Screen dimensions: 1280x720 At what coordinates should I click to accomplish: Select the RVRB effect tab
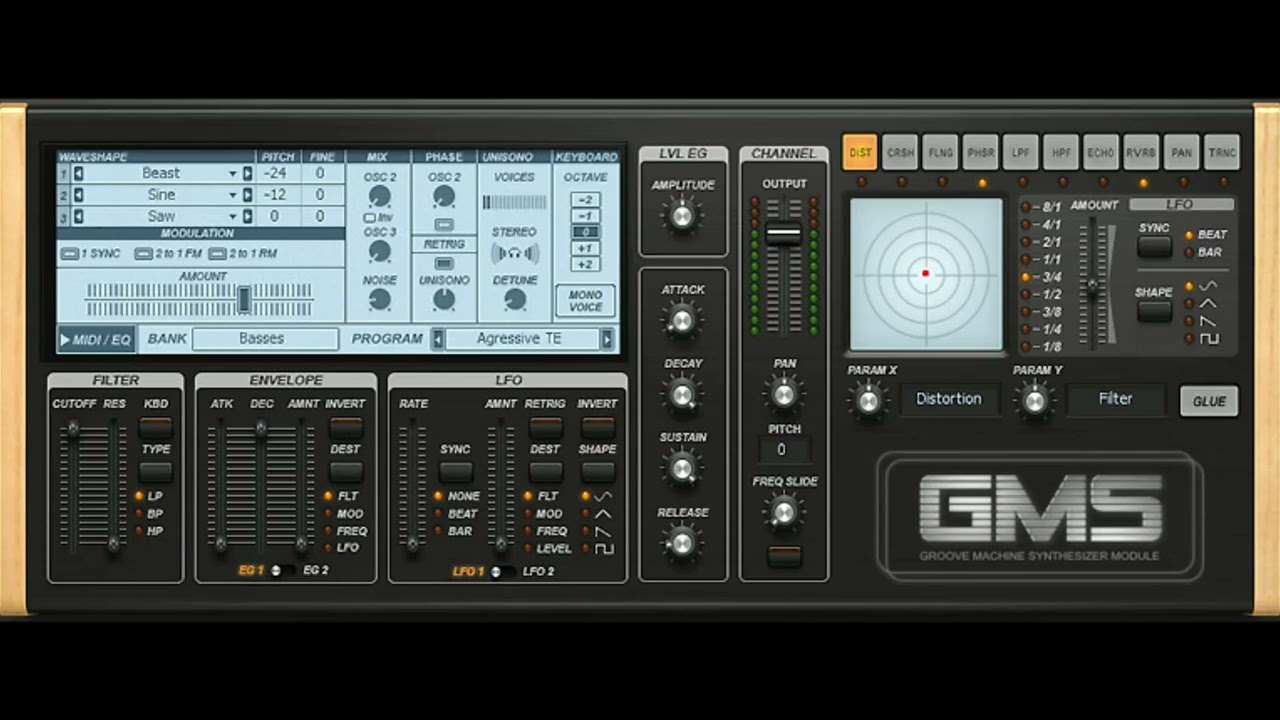1141,153
